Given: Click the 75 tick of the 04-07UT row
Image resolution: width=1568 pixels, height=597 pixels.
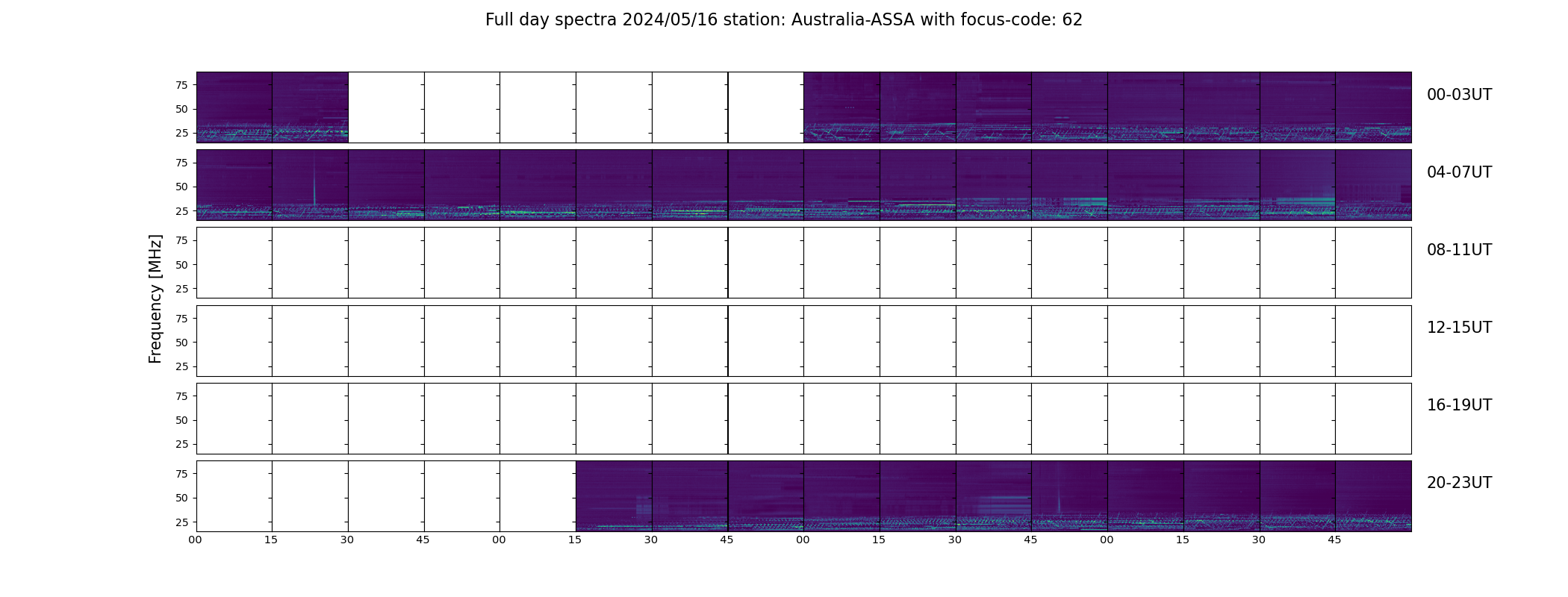Looking at the screenshot, I should tap(181, 163).
